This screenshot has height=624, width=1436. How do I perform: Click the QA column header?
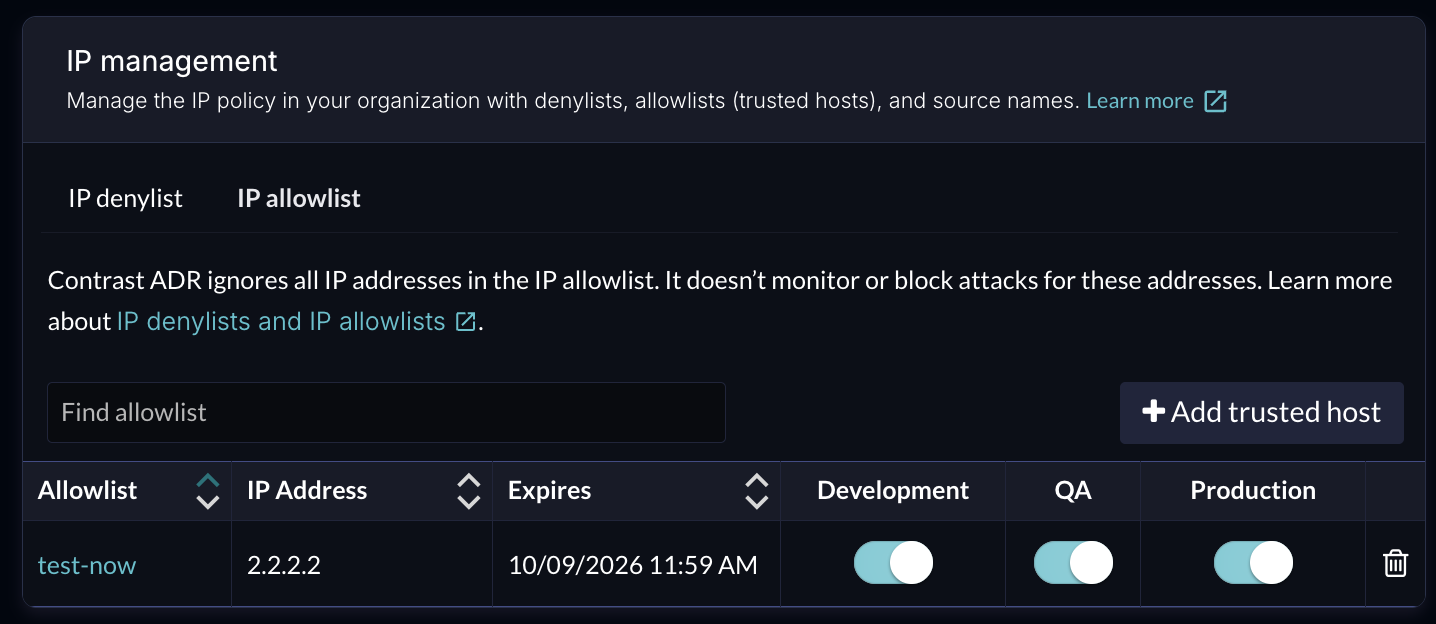pos(1073,491)
